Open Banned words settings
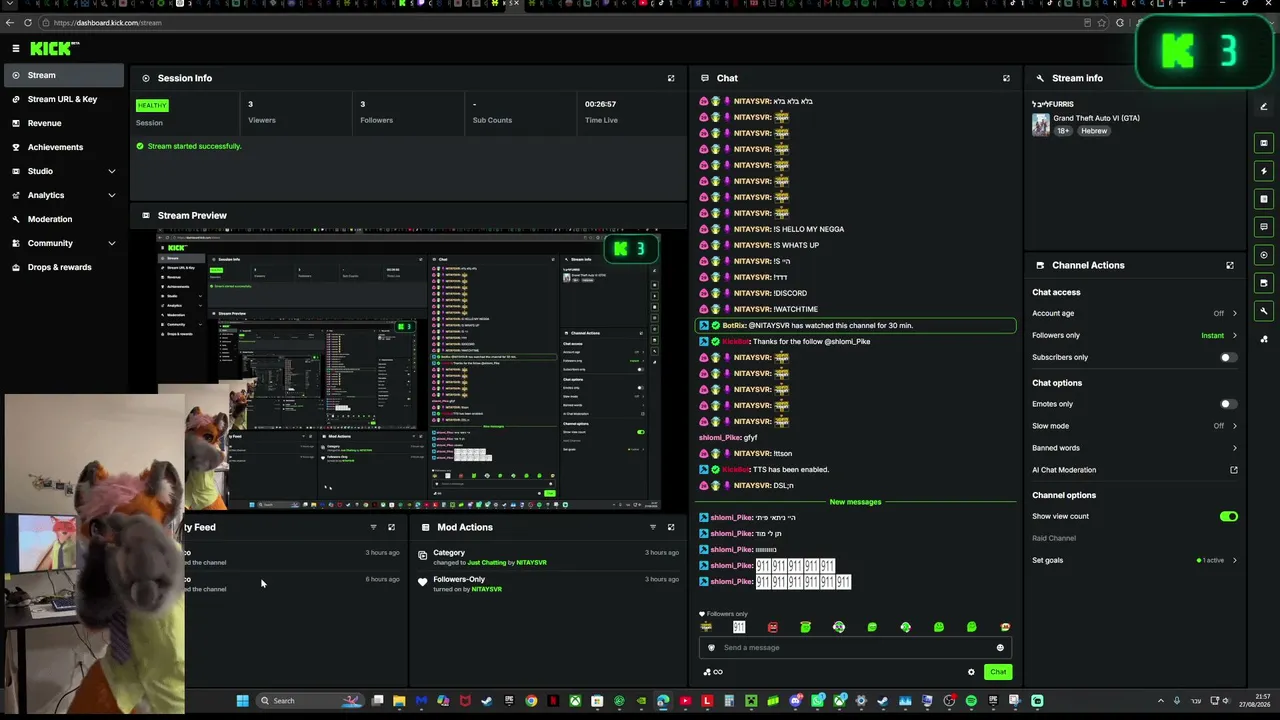The width and height of the screenshot is (1280, 720). (x=1135, y=448)
